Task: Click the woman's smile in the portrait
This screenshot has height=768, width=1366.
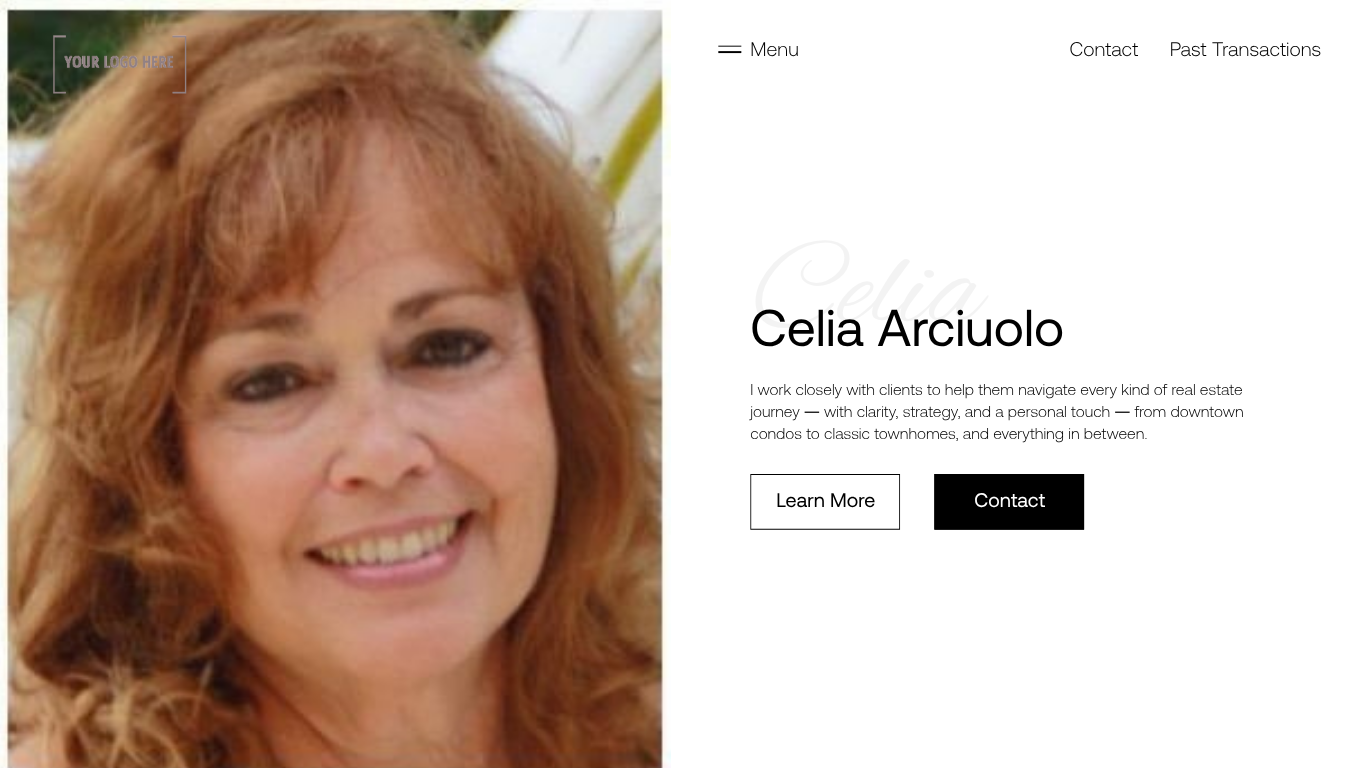Action: coord(388,547)
